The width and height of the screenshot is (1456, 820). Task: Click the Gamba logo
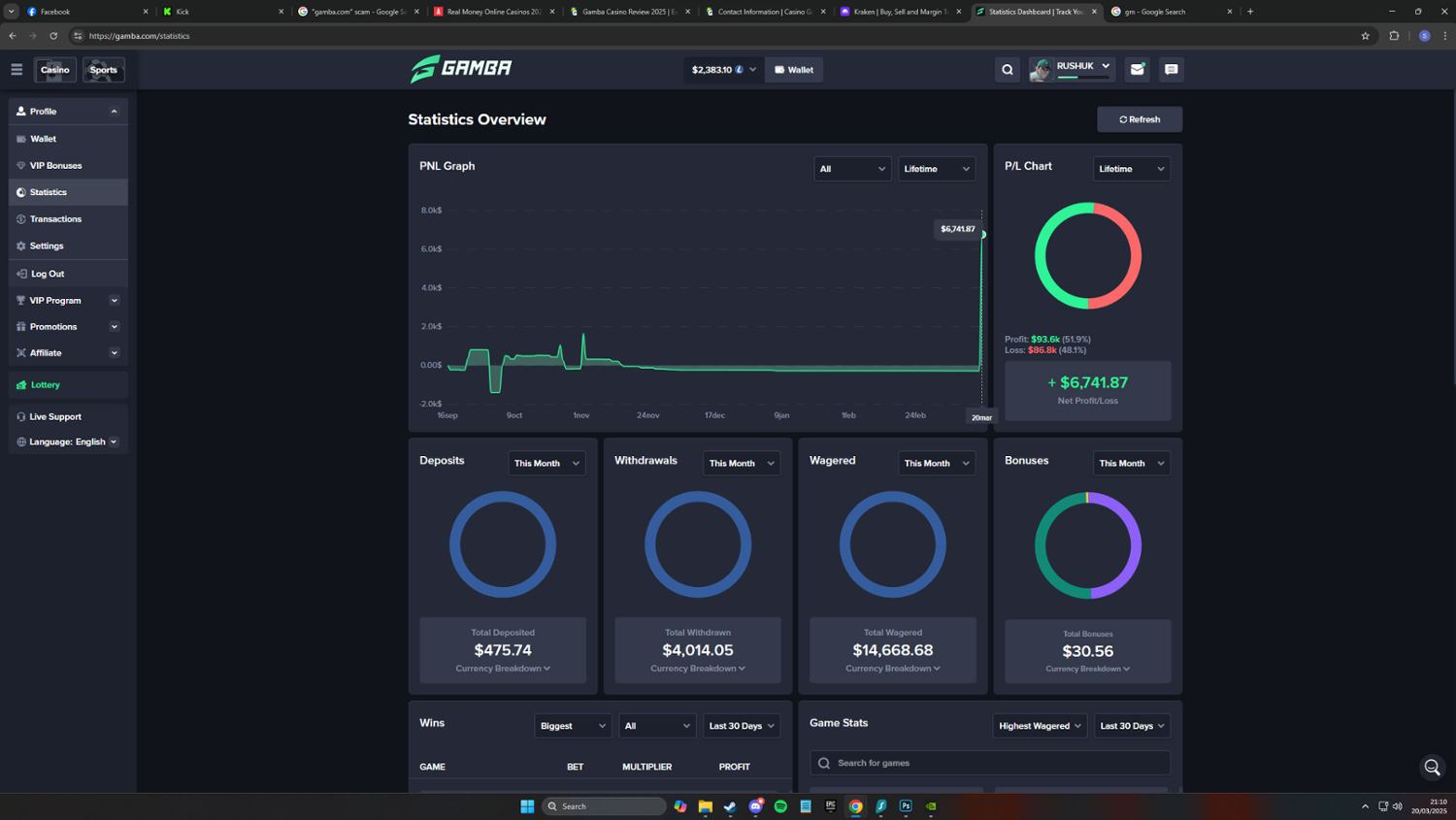461,69
